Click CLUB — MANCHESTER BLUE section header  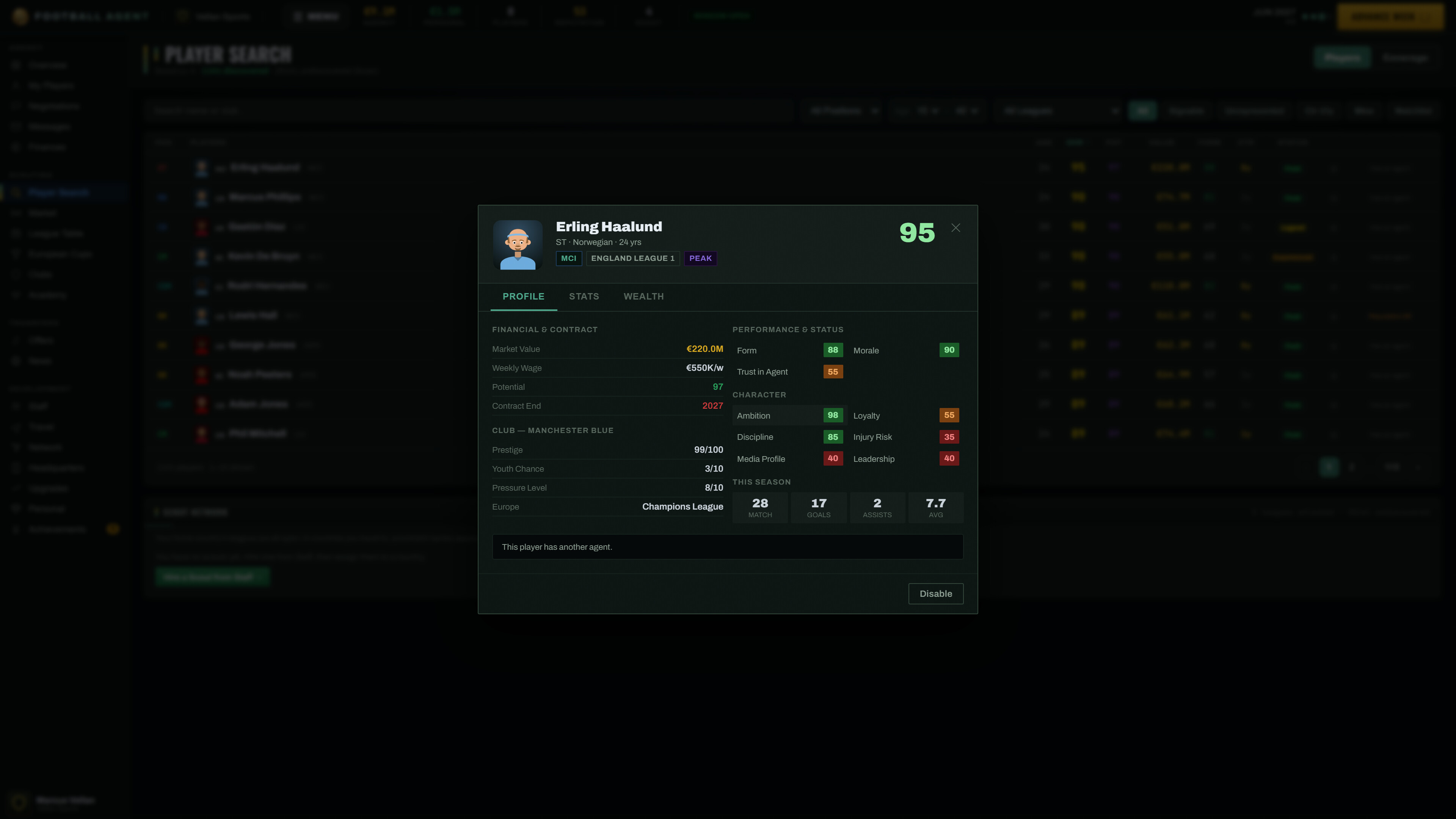click(552, 430)
